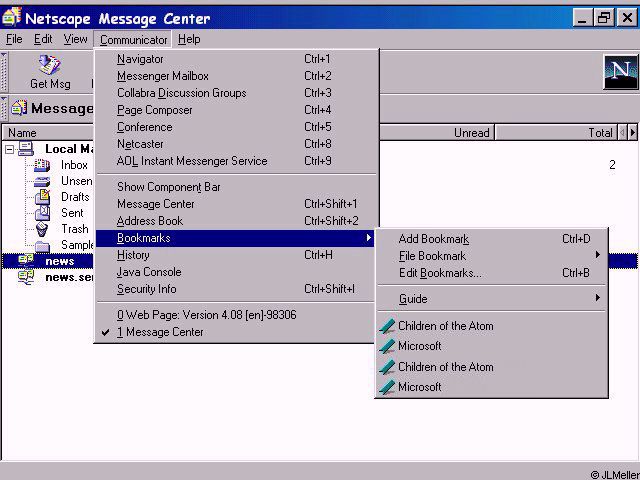Screen dimensions: 640x480
Task: Choose Navigator from the menu
Action: (236, 59)
